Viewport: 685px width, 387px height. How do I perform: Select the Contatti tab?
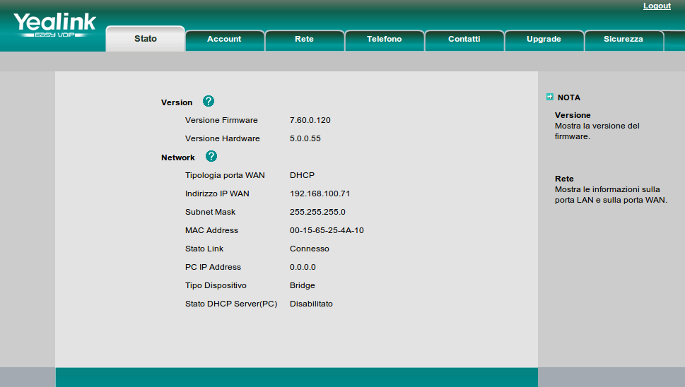464,39
